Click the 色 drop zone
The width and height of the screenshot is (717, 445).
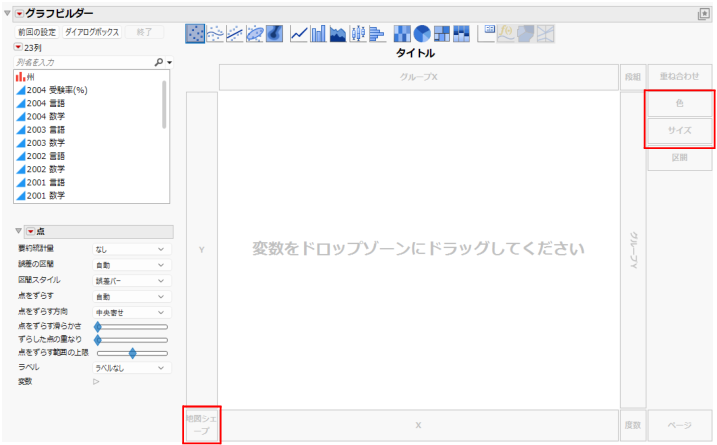click(x=680, y=103)
